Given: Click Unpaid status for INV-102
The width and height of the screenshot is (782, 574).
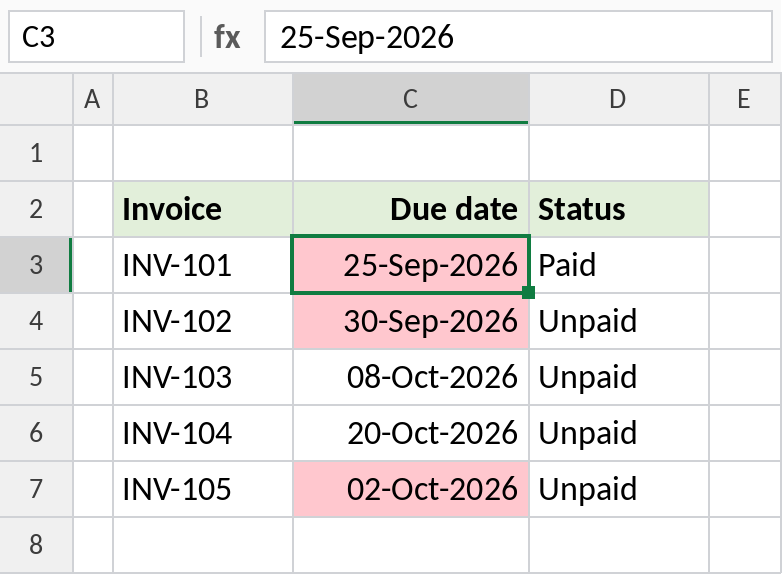Looking at the screenshot, I should click(x=619, y=321).
